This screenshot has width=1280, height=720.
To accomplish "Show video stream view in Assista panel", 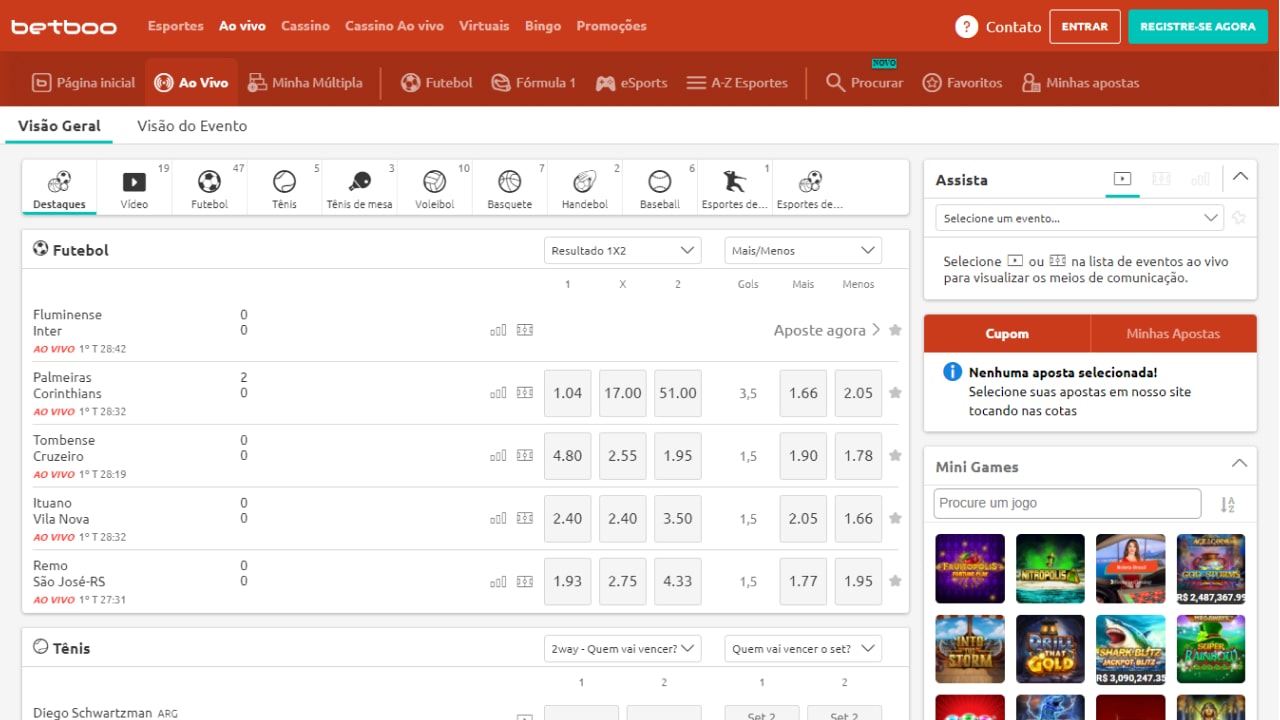I will [1122, 179].
